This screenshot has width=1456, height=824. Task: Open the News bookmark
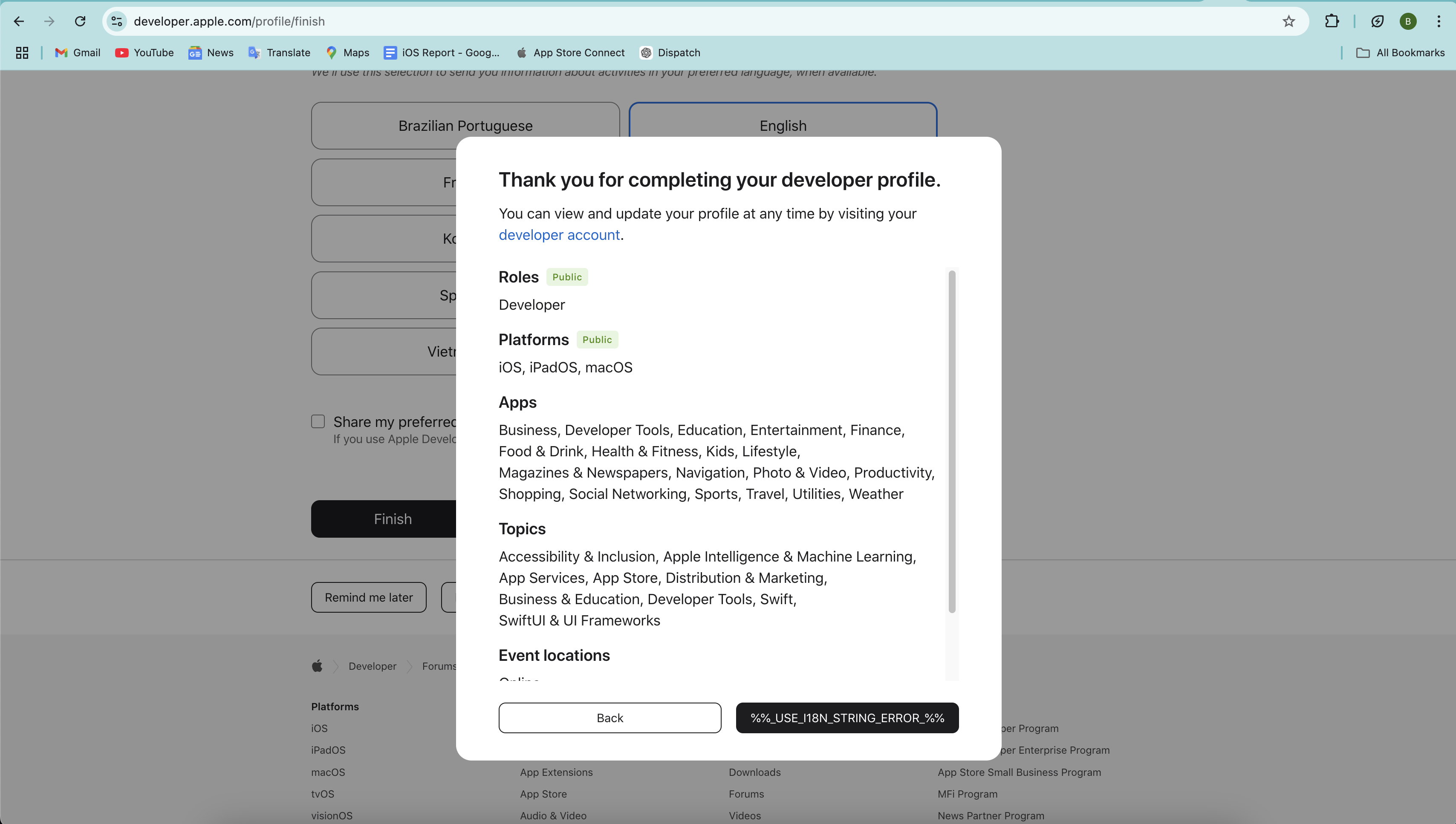(211, 53)
